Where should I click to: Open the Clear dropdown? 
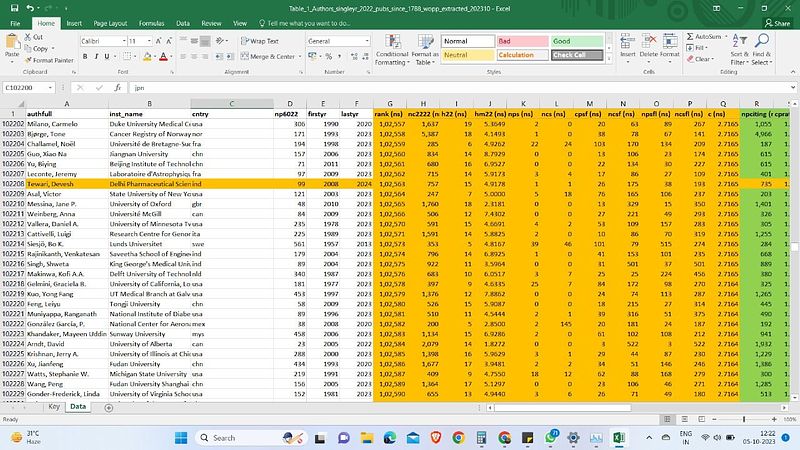(701, 59)
